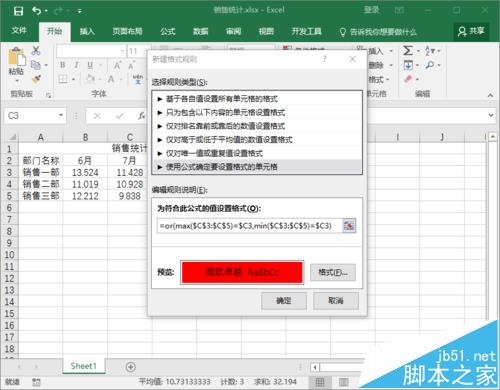Image resolution: width=500 pixels, height=390 pixels.
Task: Select rule 仅对唯一值或重复值设置格式
Action: (x=257, y=153)
